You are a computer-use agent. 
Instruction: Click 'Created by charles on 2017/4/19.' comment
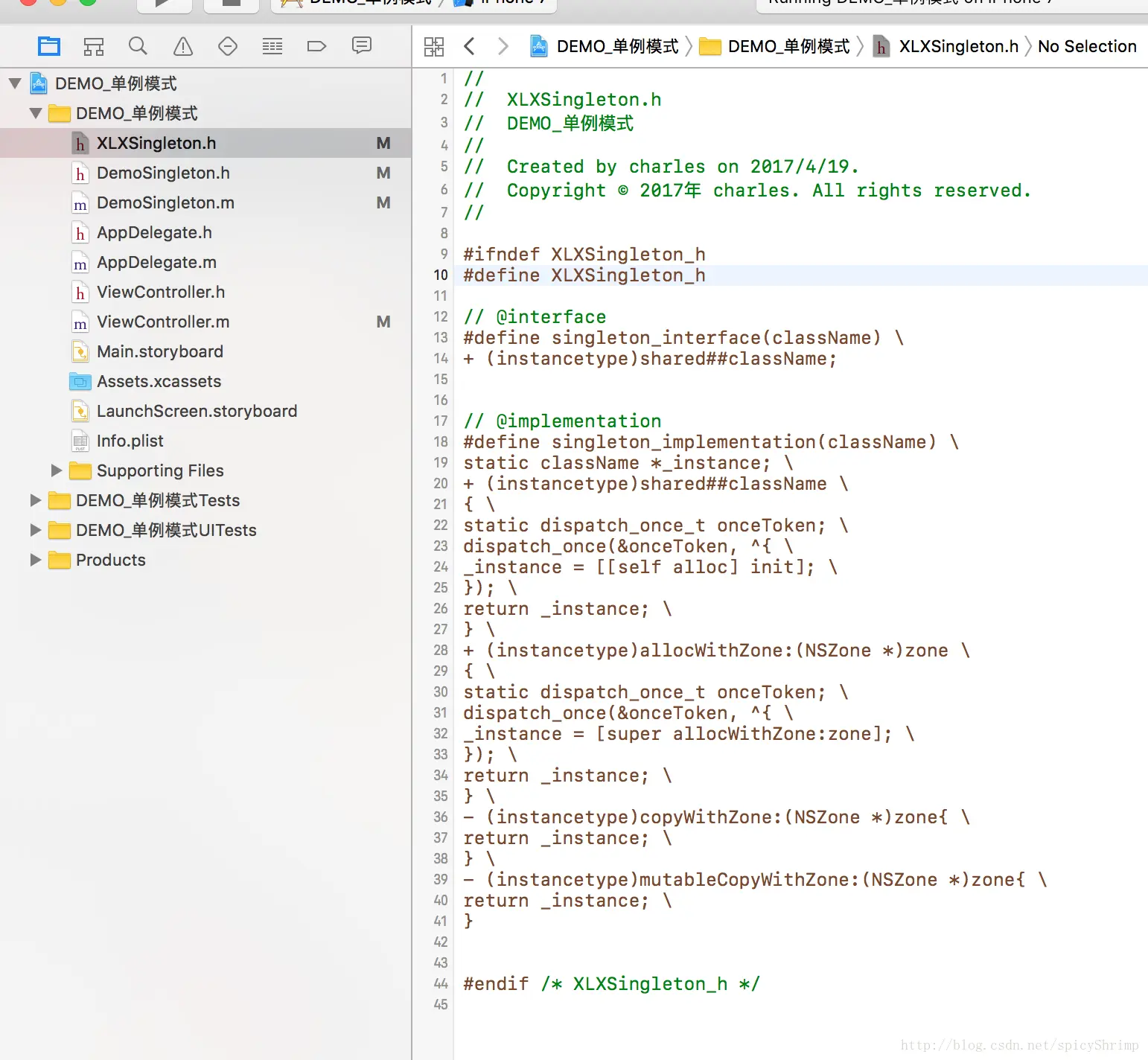683,167
